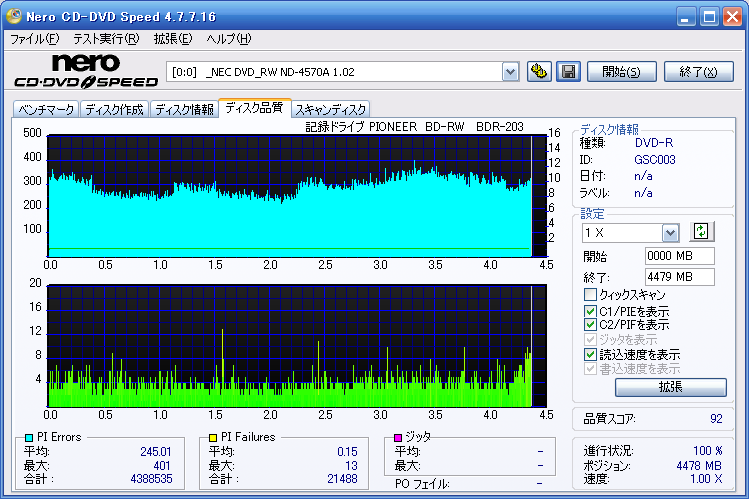749x499 pixels.
Task: Switch to the ディスク作成 tab
Action: (114, 110)
